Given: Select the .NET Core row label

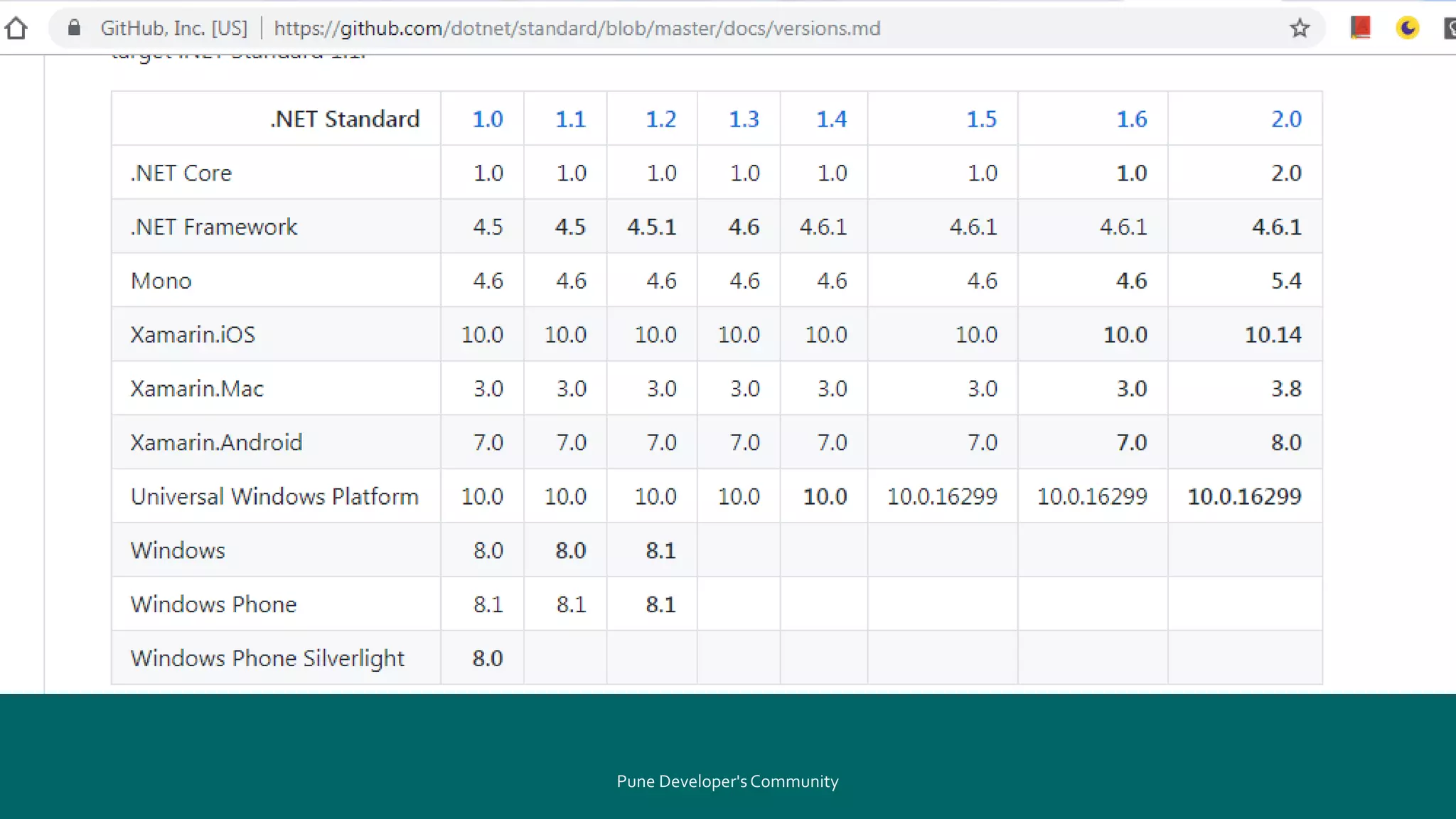Looking at the screenshot, I should (x=181, y=173).
